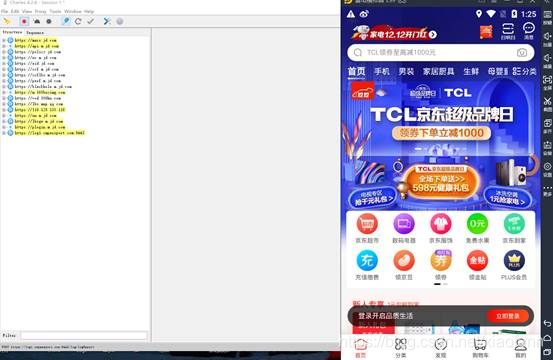Screen dimensions: 553x360
Task: Open the 分类 list beside category tabs
Action: tap(524, 72)
